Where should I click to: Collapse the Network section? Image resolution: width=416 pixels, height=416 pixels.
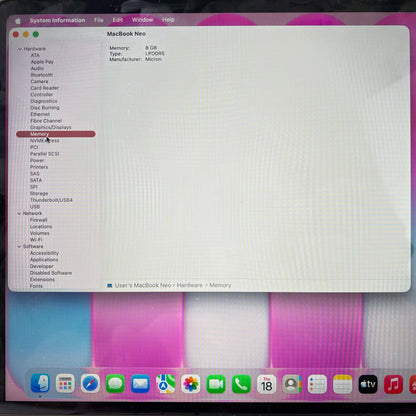point(19,213)
